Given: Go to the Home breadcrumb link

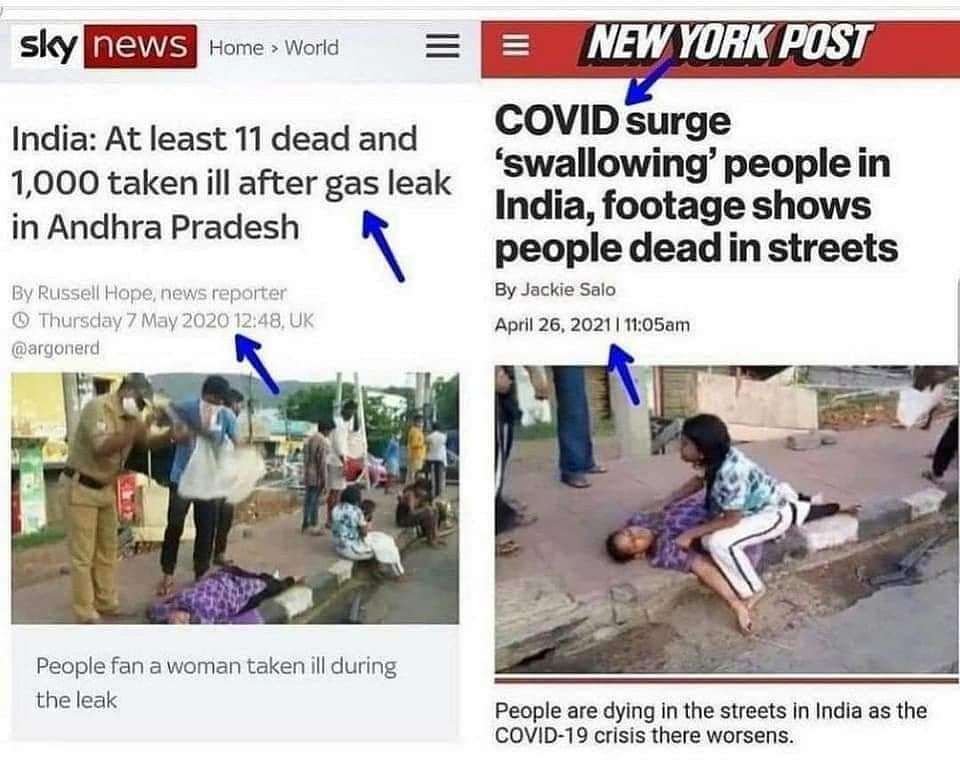Looking at the screenshot, I should coord(236,48).
